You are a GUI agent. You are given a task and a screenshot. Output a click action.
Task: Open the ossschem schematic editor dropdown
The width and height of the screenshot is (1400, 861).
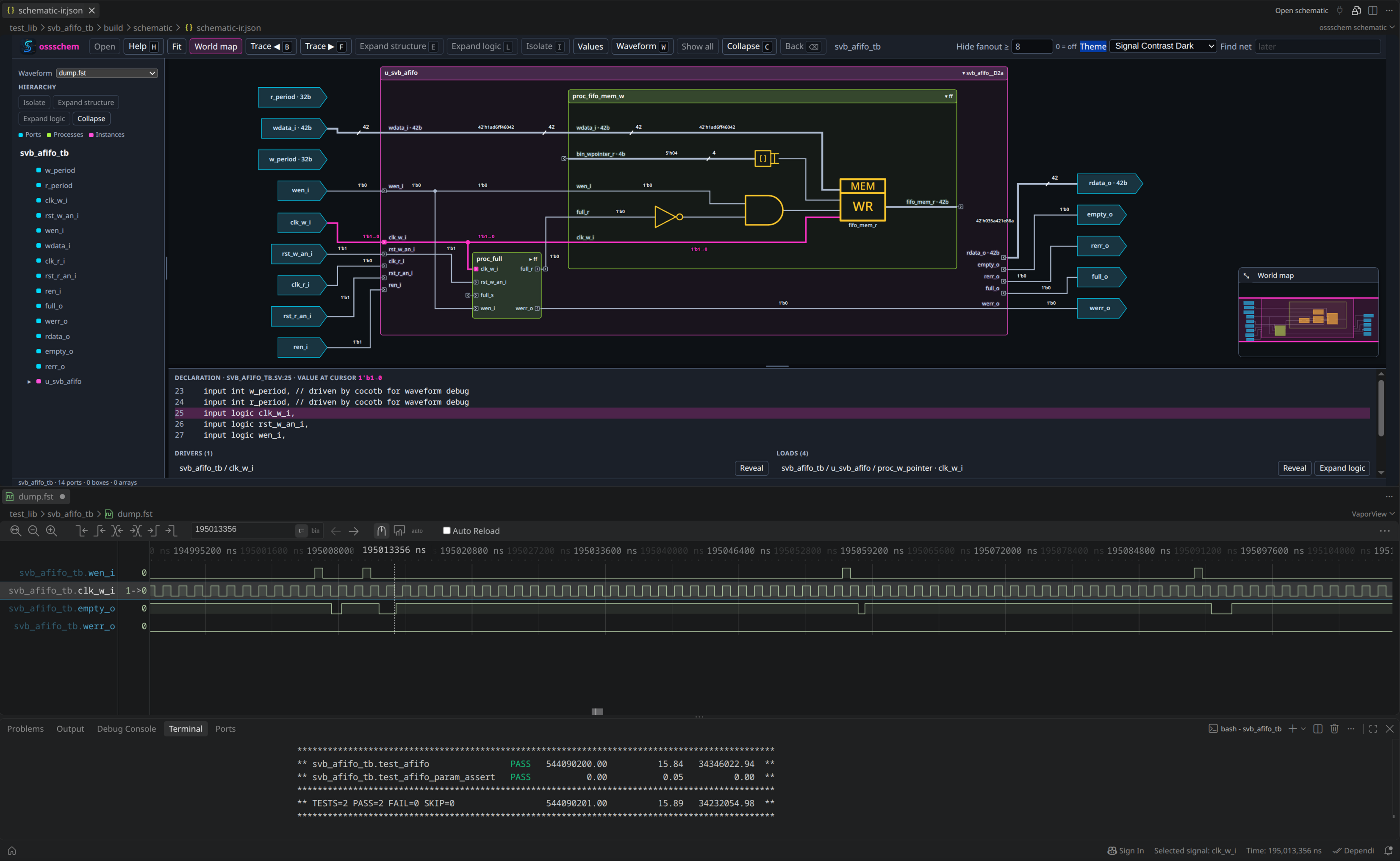pos(1356,28)
